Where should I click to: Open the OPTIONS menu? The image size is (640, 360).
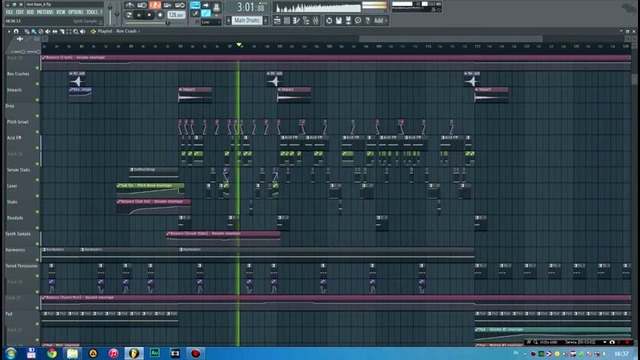coord(76,12)
